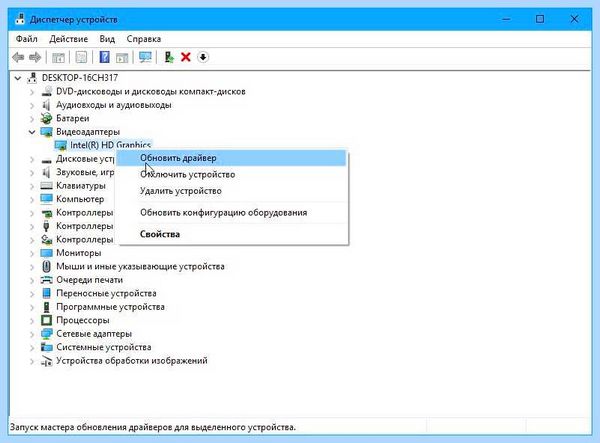Viewport: 600px width, 443px height.
Task: Click the software devices icon
Action: coord(47,307)
